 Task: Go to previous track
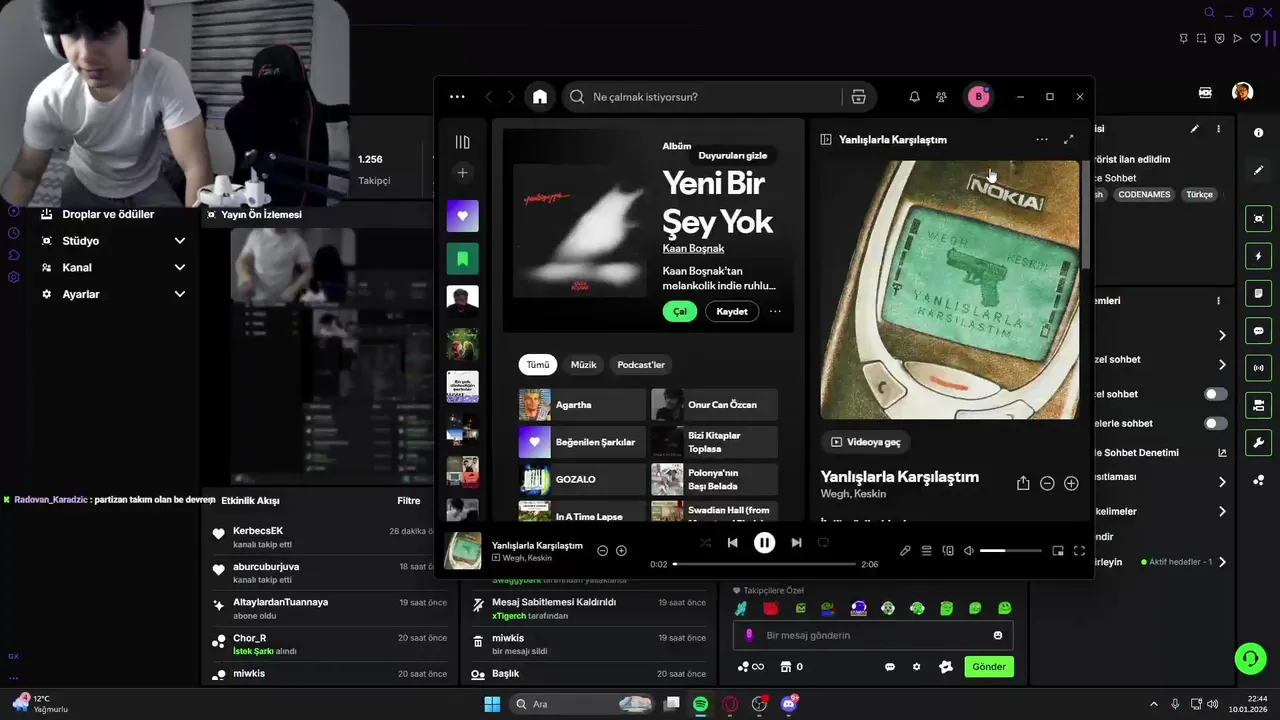[x=732, y=543]
